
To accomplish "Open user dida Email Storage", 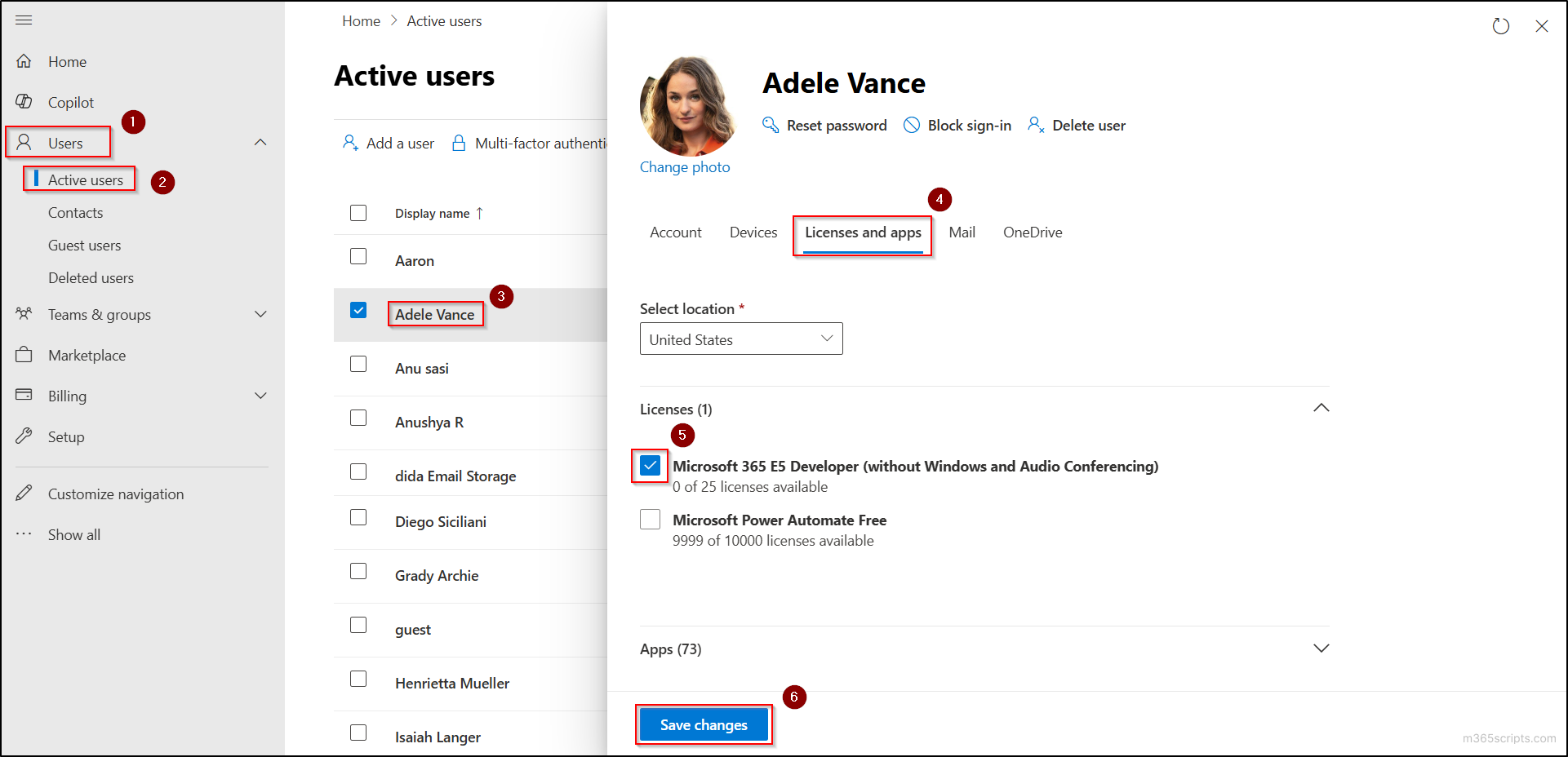I will 455,476.
